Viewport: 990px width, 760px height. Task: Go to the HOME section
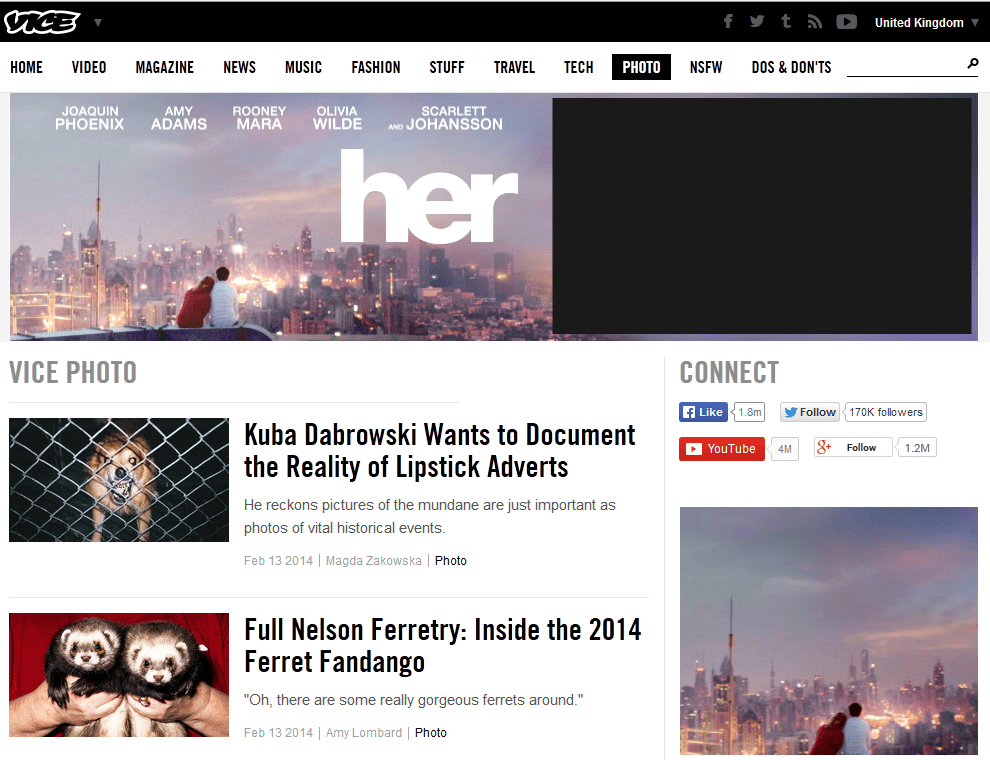pos(27,68)
